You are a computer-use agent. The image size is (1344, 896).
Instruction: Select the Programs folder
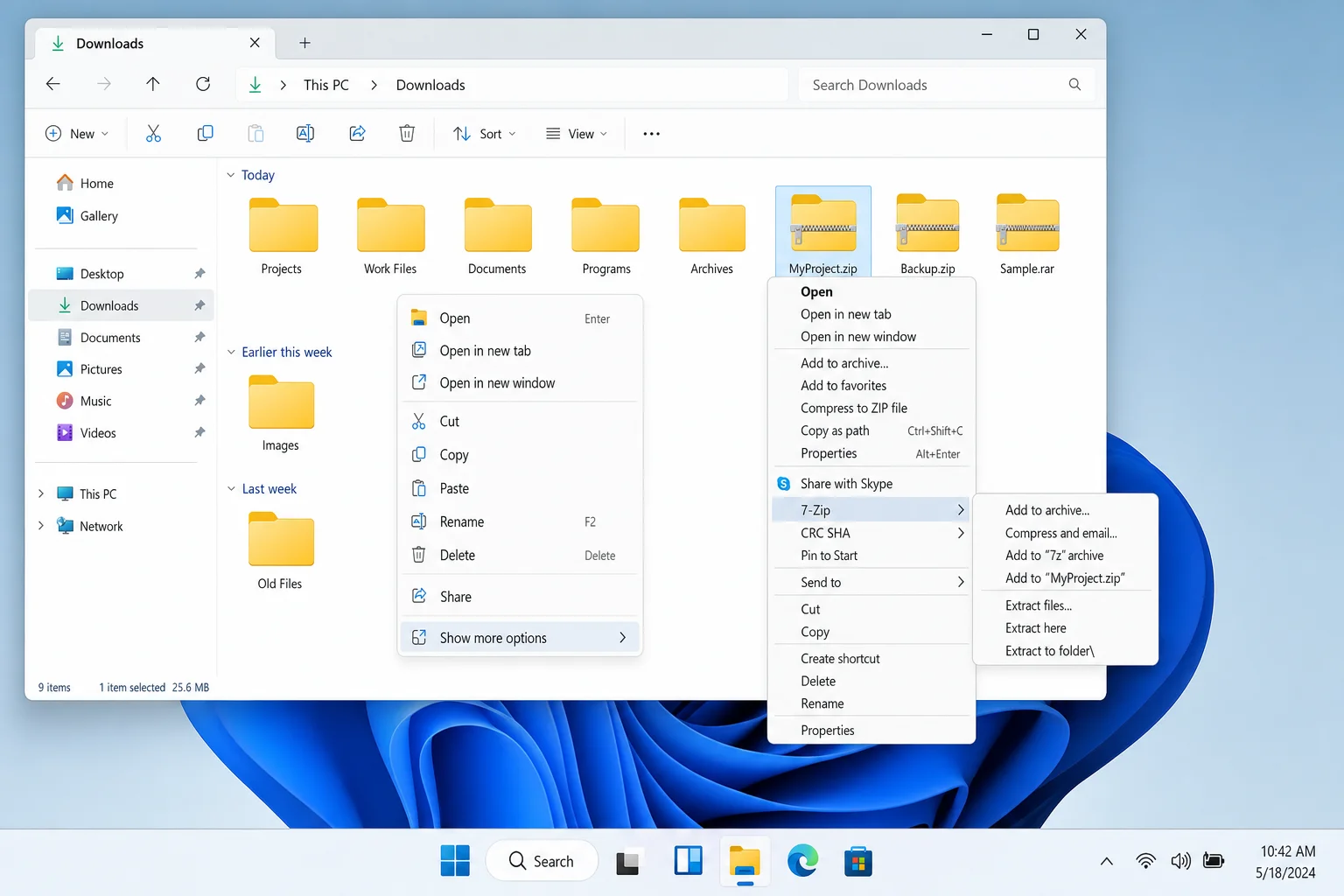(x=606, y=236)
